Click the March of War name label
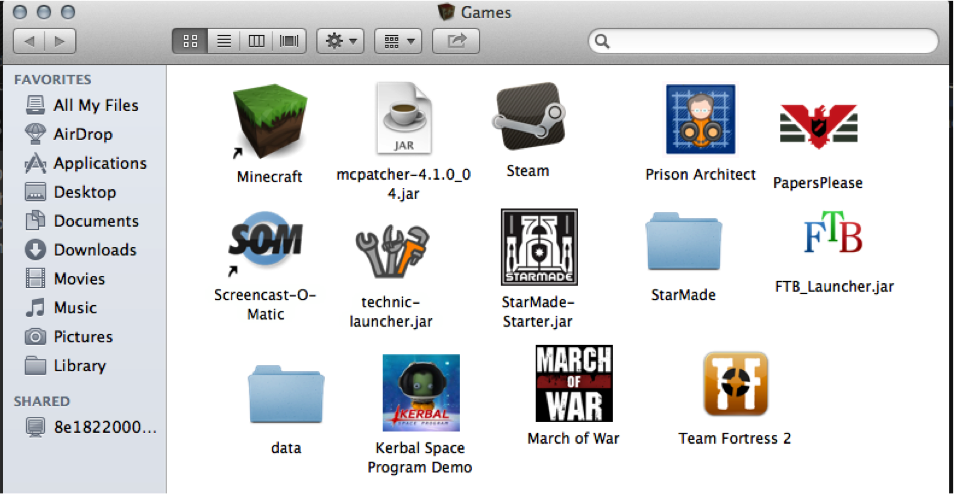This screenshot has height=494, width=954. tap(573, 438)
